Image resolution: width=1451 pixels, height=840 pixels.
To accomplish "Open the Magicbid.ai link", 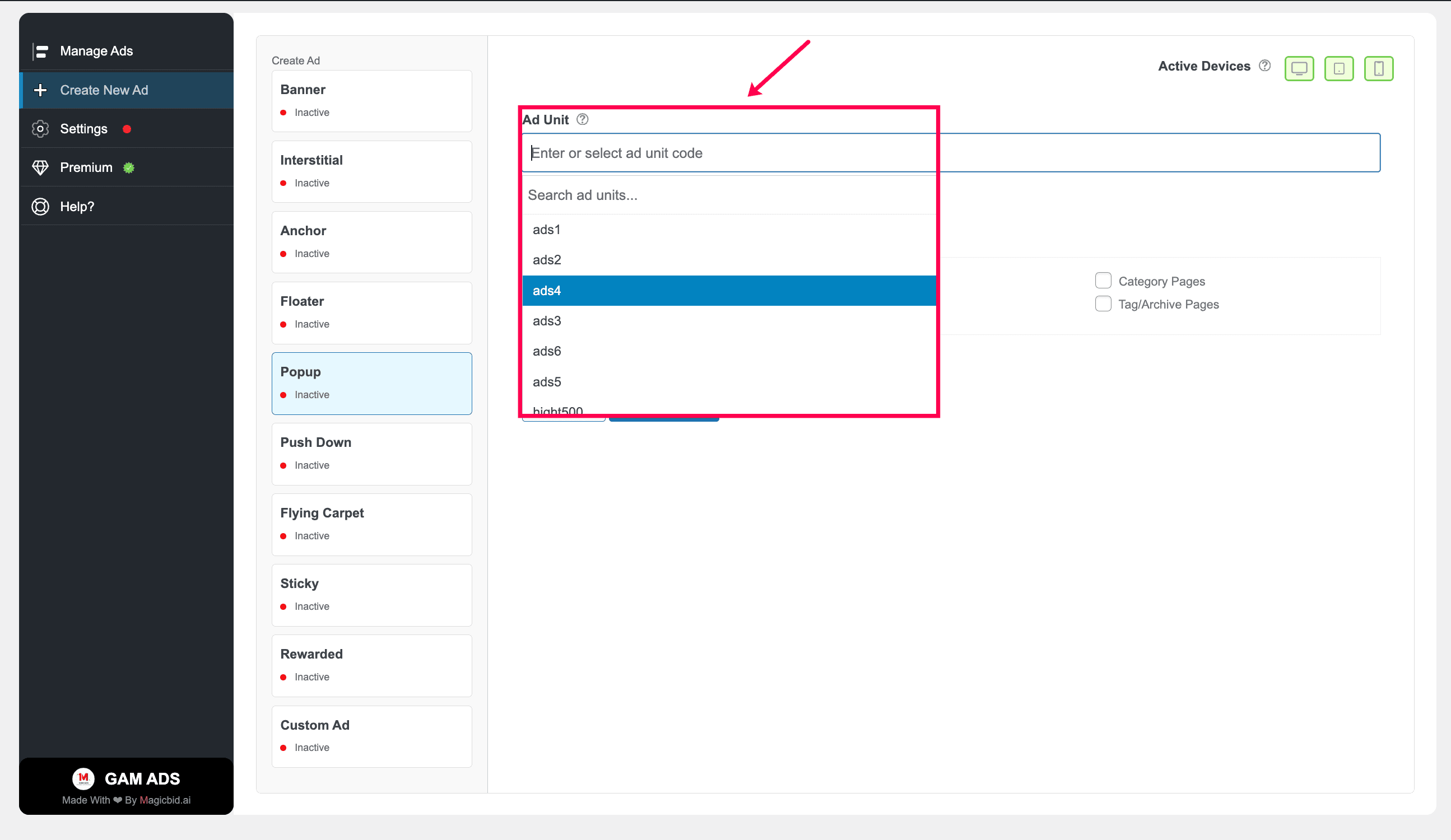I will [x=165, y=800].
